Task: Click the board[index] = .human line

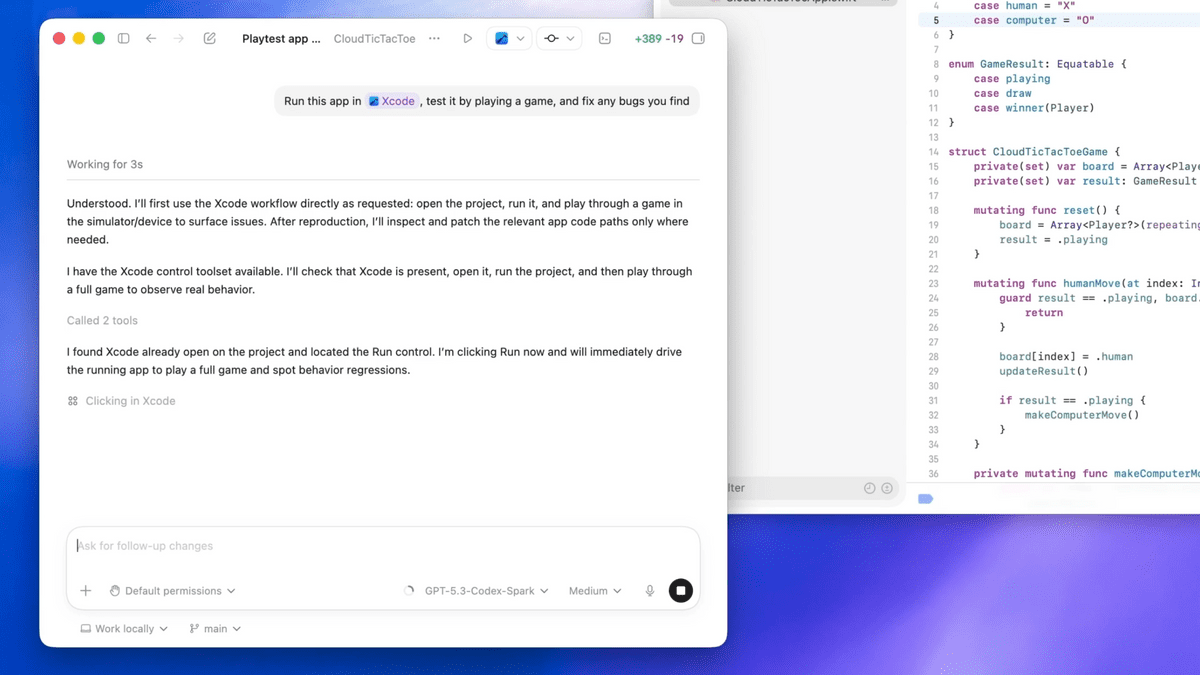Action: [x=1066, y=356]
